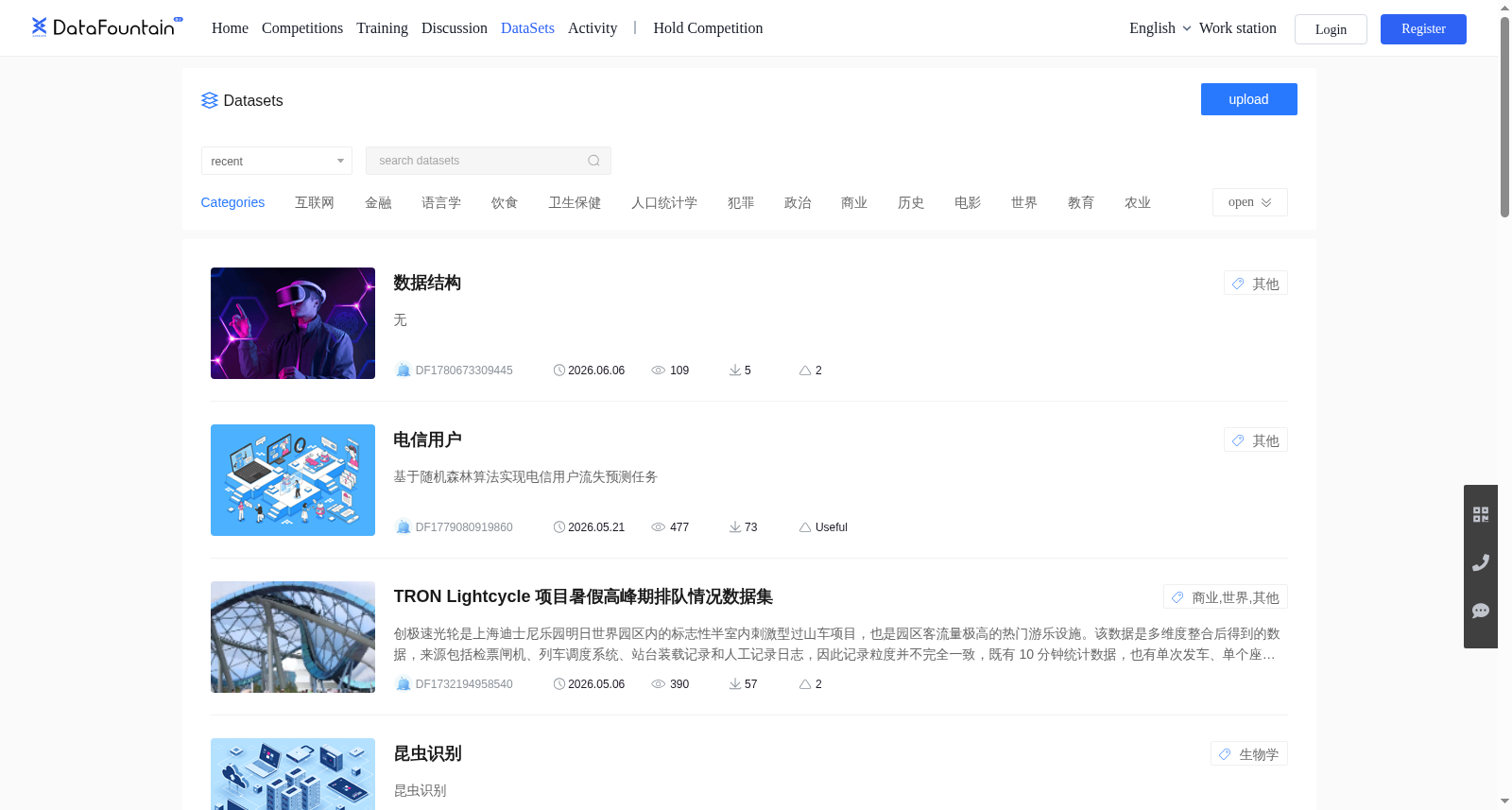This screenshot has height=810, width=1512.
Task: Click views eye icon on 数据结构 row
Action: point(659,371)
